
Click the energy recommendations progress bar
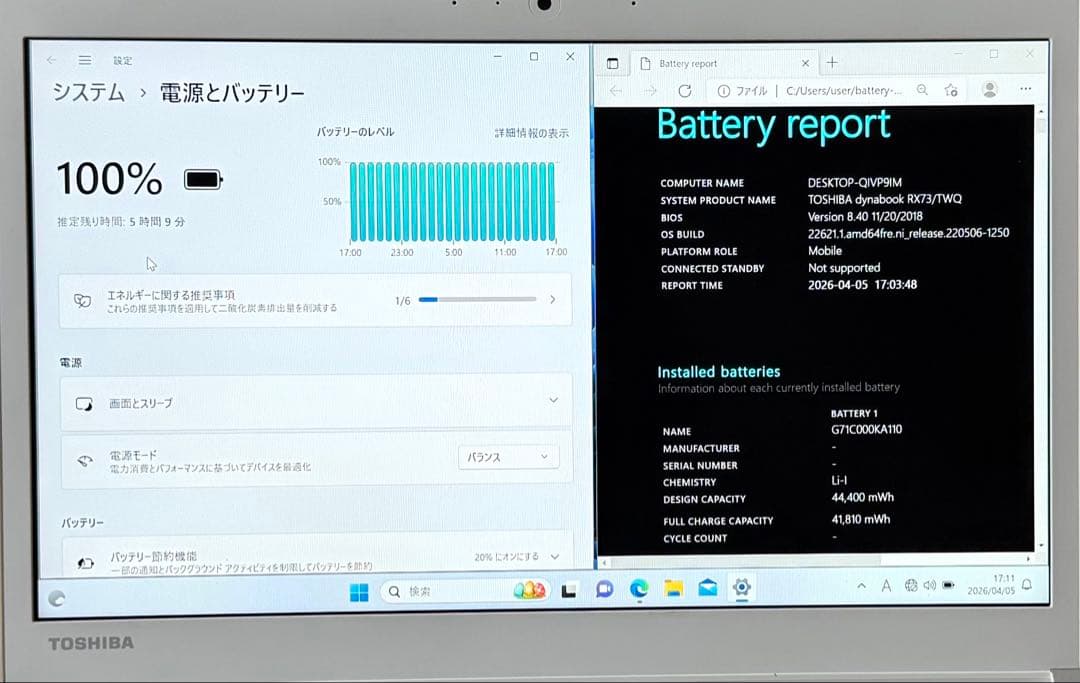(477, 300)
